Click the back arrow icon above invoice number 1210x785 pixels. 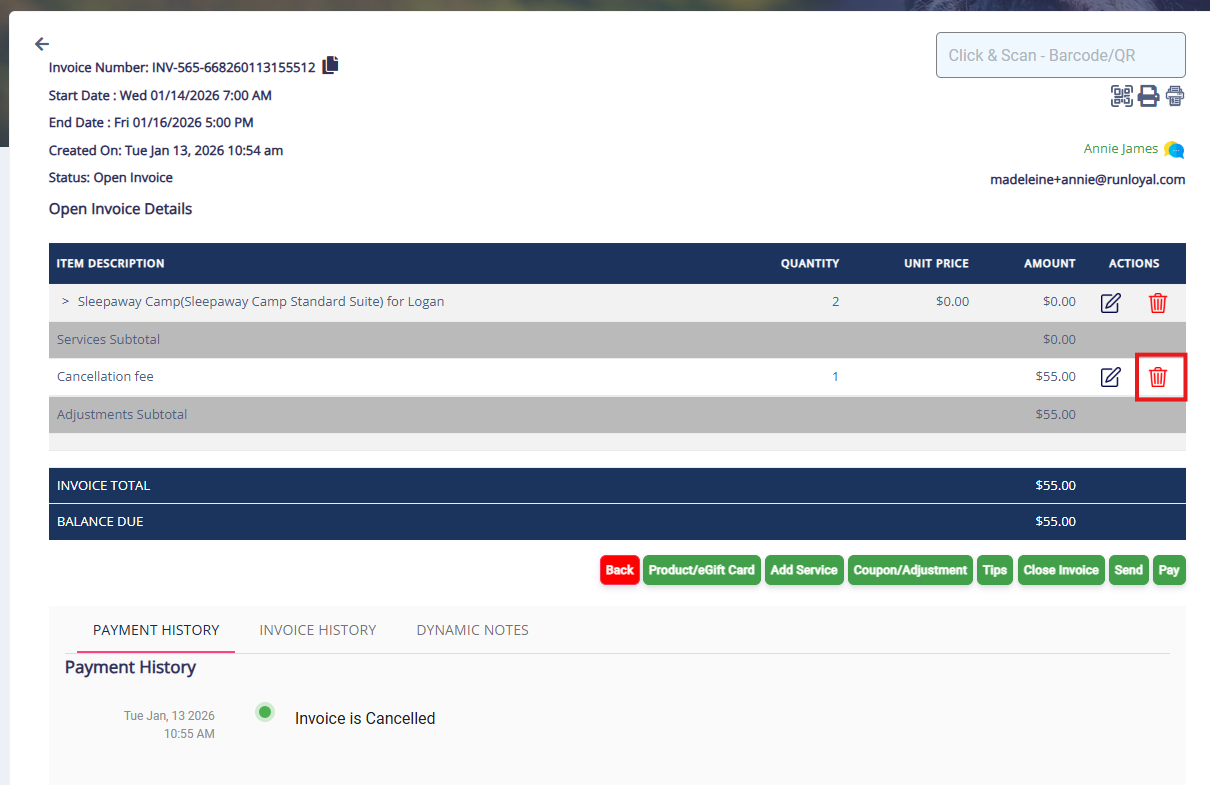pyautogui.click(x=41, y=44)
